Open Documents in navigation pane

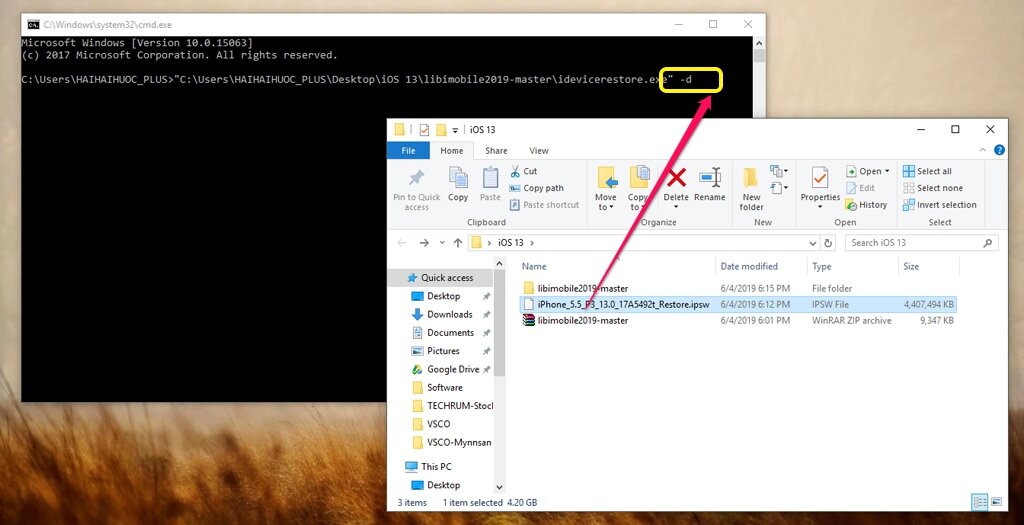click(x=450, y=332)
